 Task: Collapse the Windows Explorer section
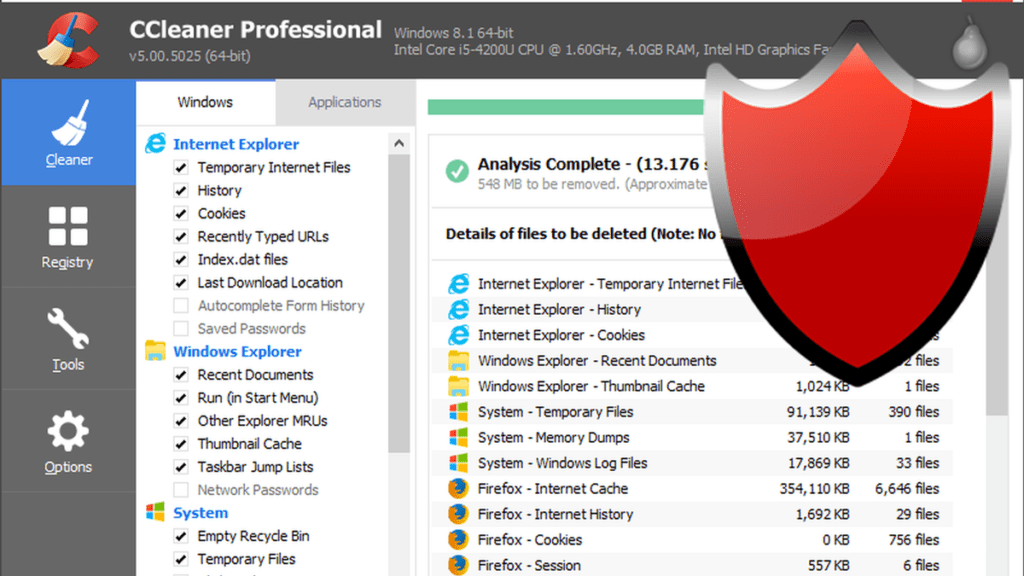[x=237, y=351]
